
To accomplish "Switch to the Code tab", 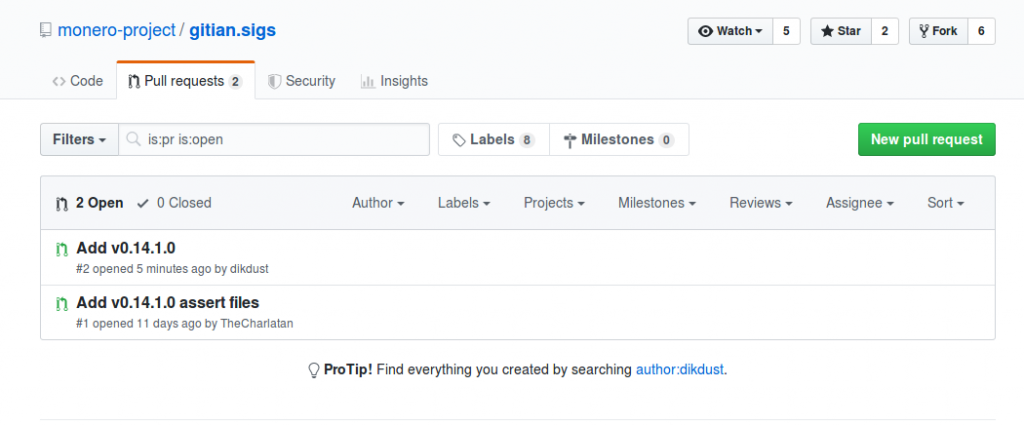I will (x=78, y=81).
